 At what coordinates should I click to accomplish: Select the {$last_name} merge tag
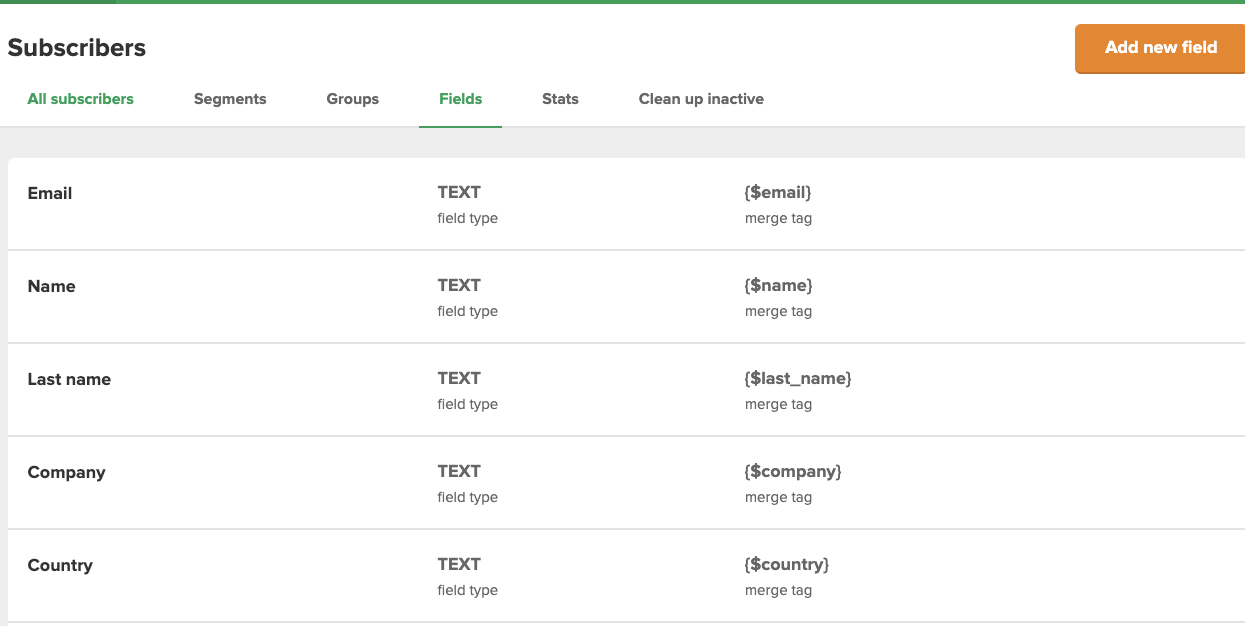click(798, 378)
